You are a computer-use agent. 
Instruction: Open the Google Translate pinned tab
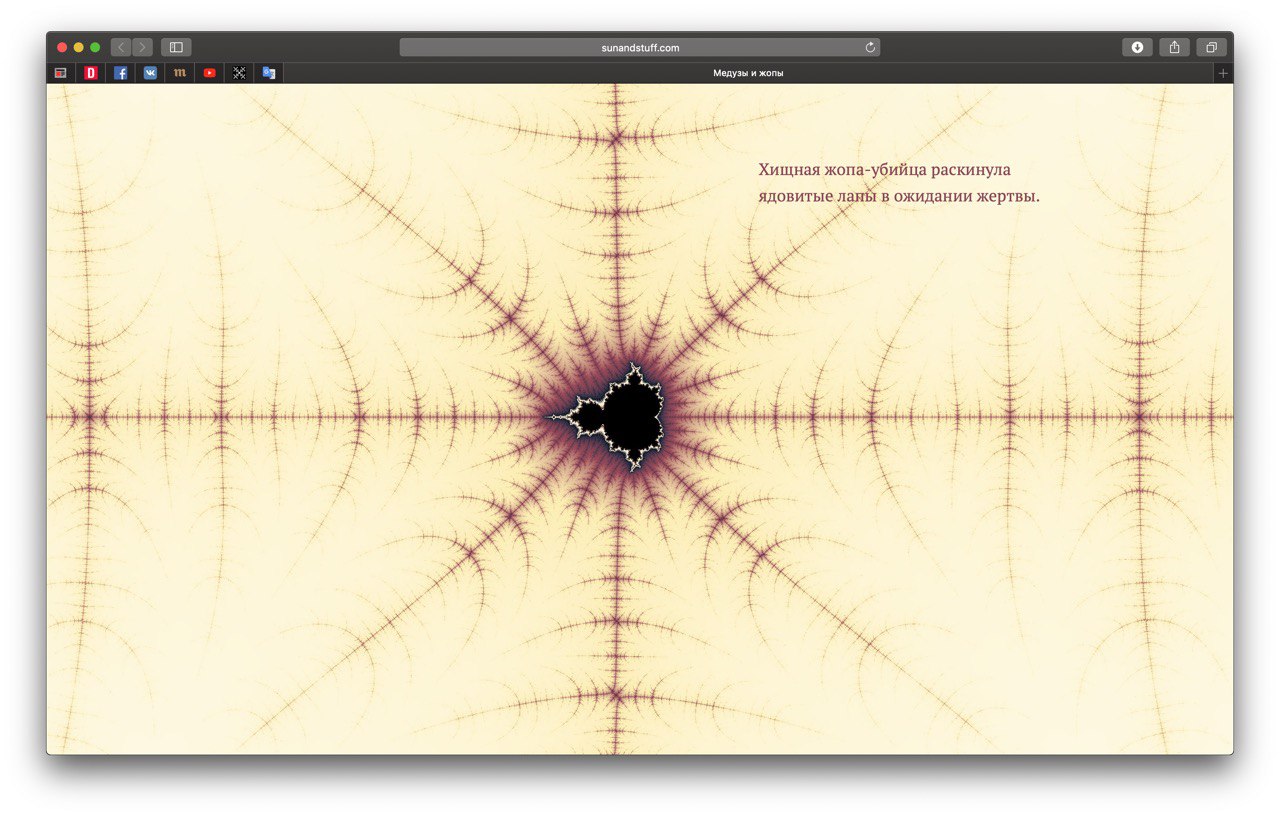coord(269,73)
